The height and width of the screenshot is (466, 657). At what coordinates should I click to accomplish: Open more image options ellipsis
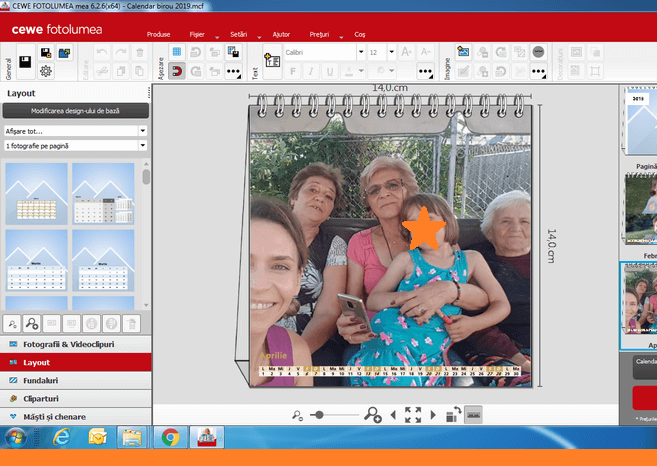point(538,71)
